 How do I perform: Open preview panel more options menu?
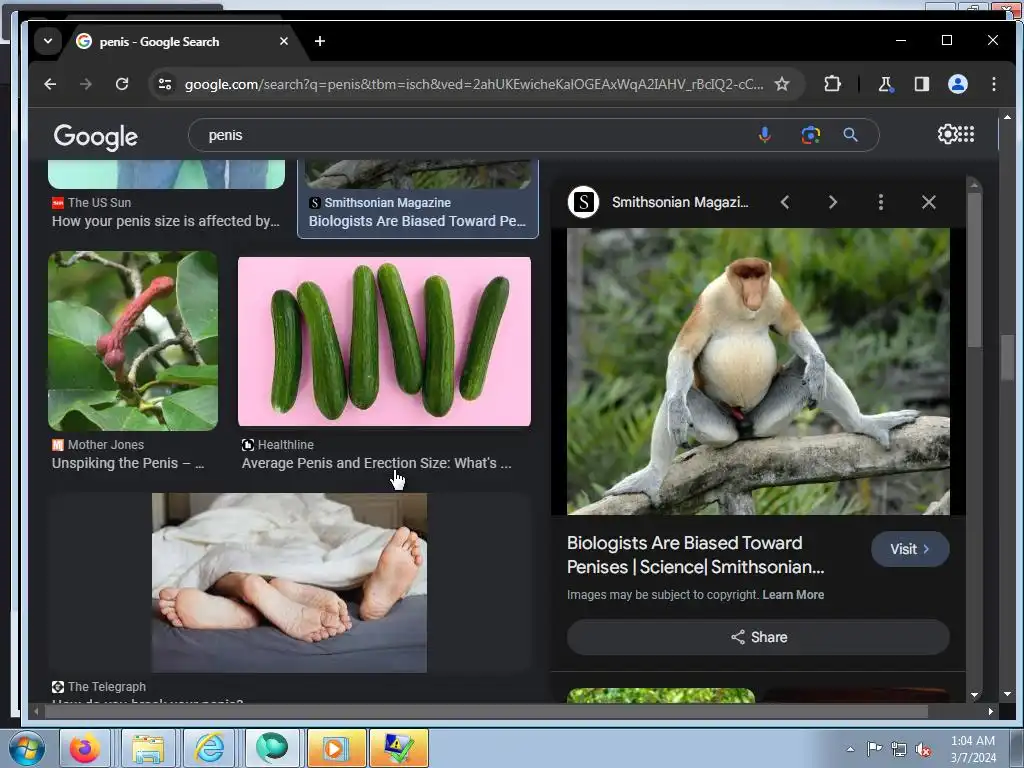(x=881, y=202)
